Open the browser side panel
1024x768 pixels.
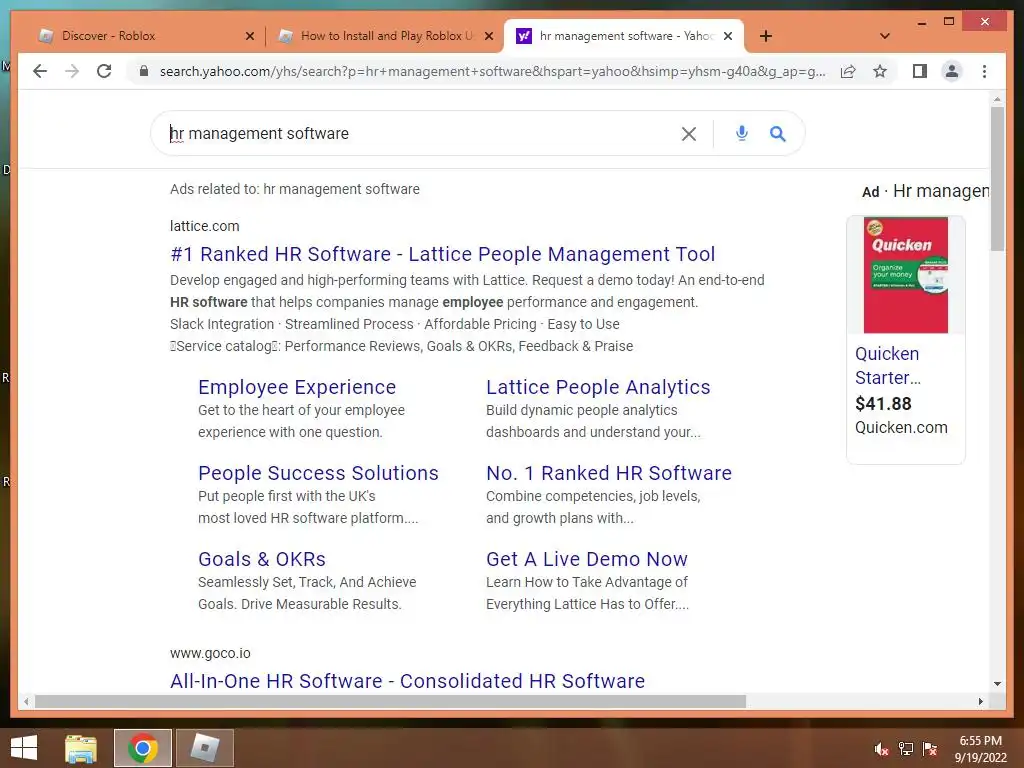pyautogui.click(x=920, y=71)
